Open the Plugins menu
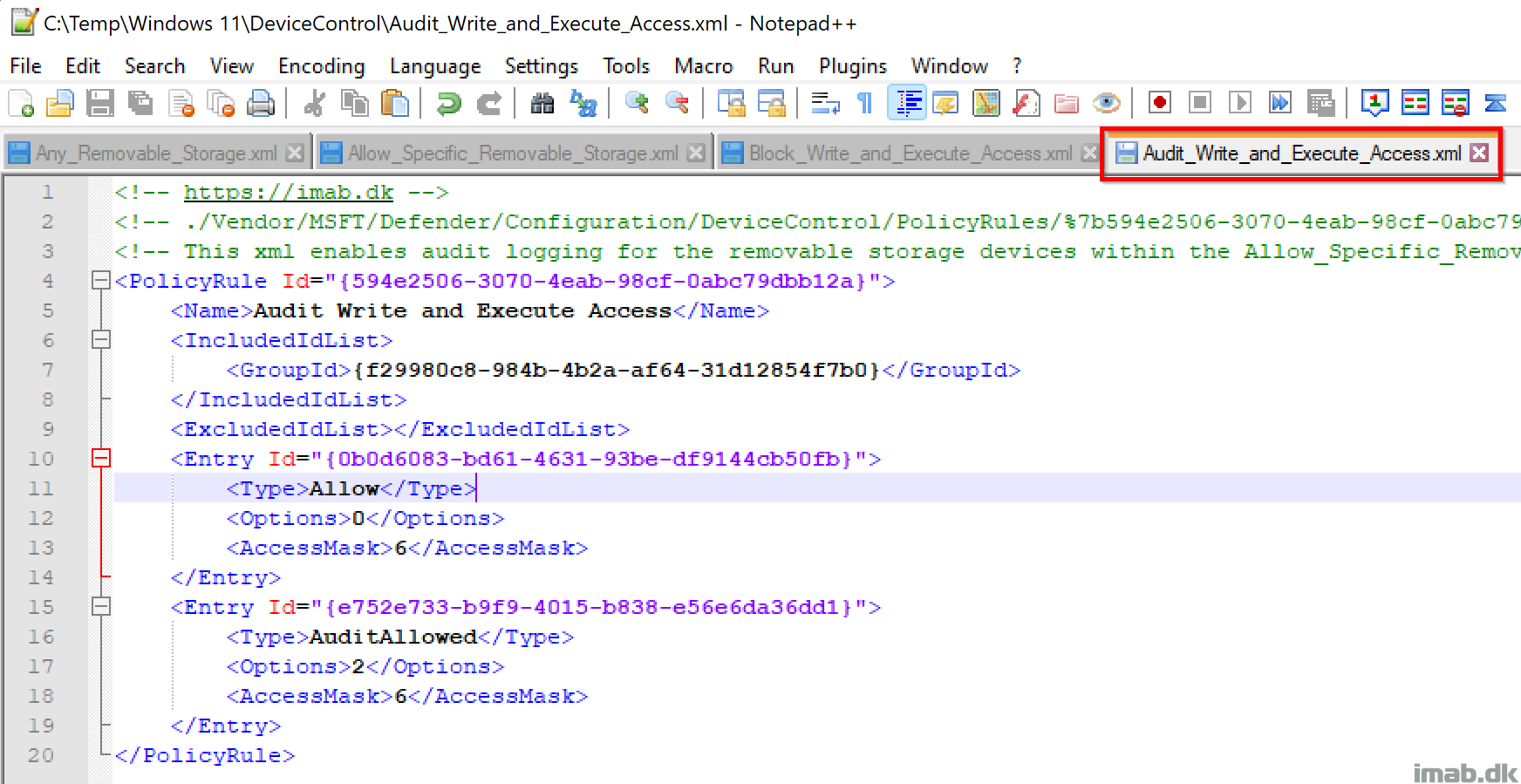Image resolution: width=1521 pixels, height=784 pixels. click(x=853, y=66)
